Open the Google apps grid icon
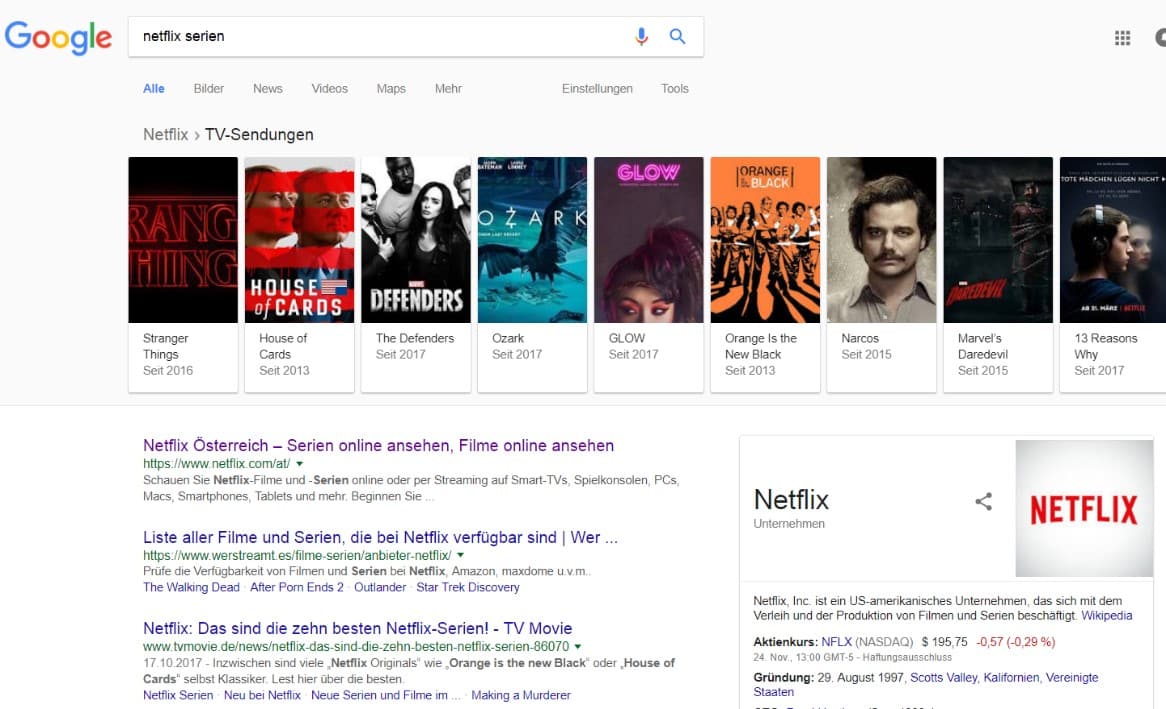Screen dimensions: 1166x709 tap(1122, 37)
